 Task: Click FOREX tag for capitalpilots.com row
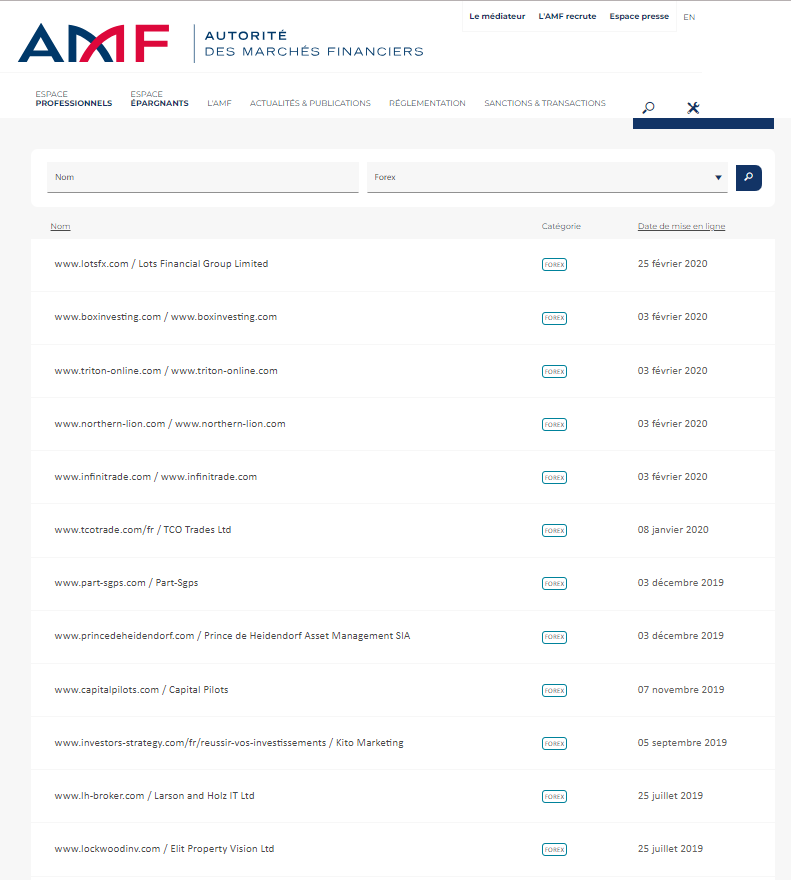554,690
